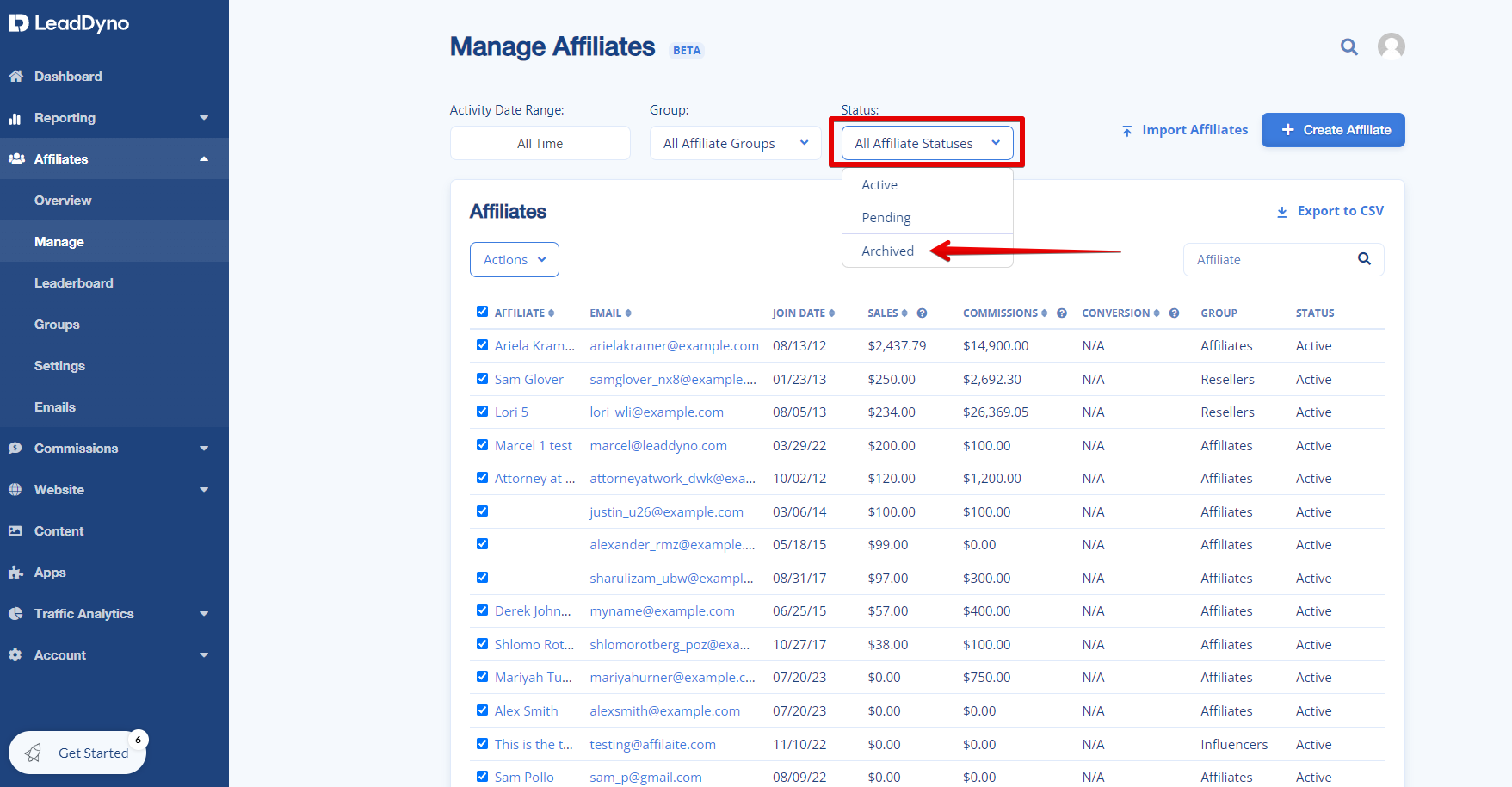This screenshot has width=1512, height=787.
Task: Open the Shlomo Rot... affiliate link
Action: click(x=534, y=645)
